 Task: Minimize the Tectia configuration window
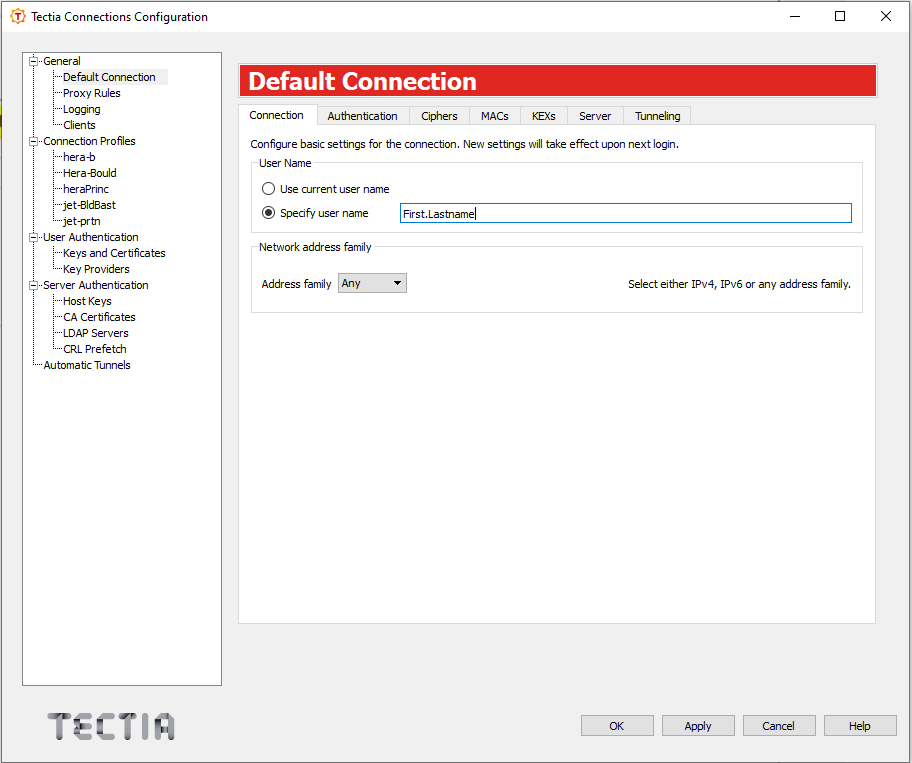pyautogui.click(x=795, y=16)
